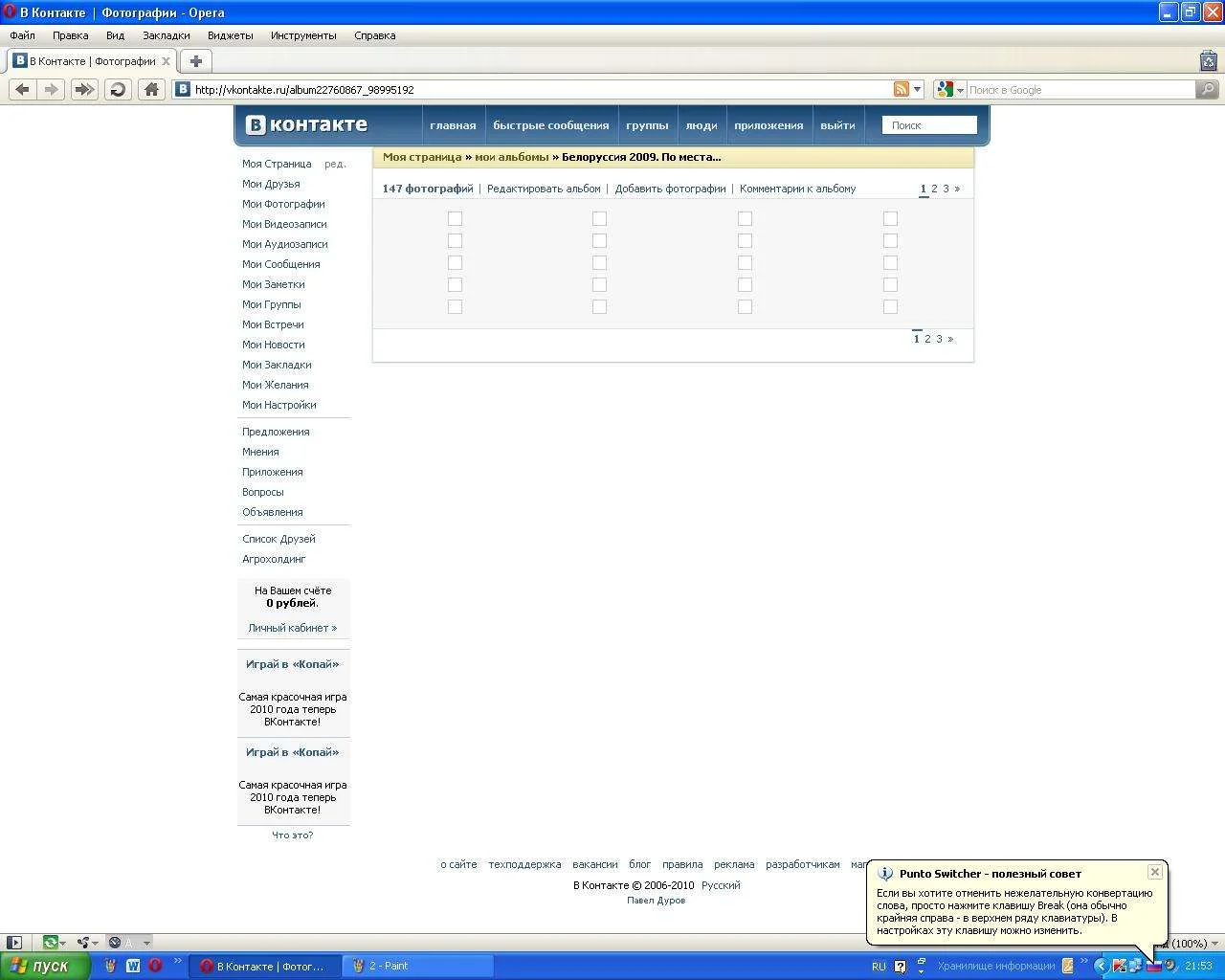Viewport: 1225px width, 980px height.
Task: Open the zoom level dropdown in status bar
Action: (1215, 944)
